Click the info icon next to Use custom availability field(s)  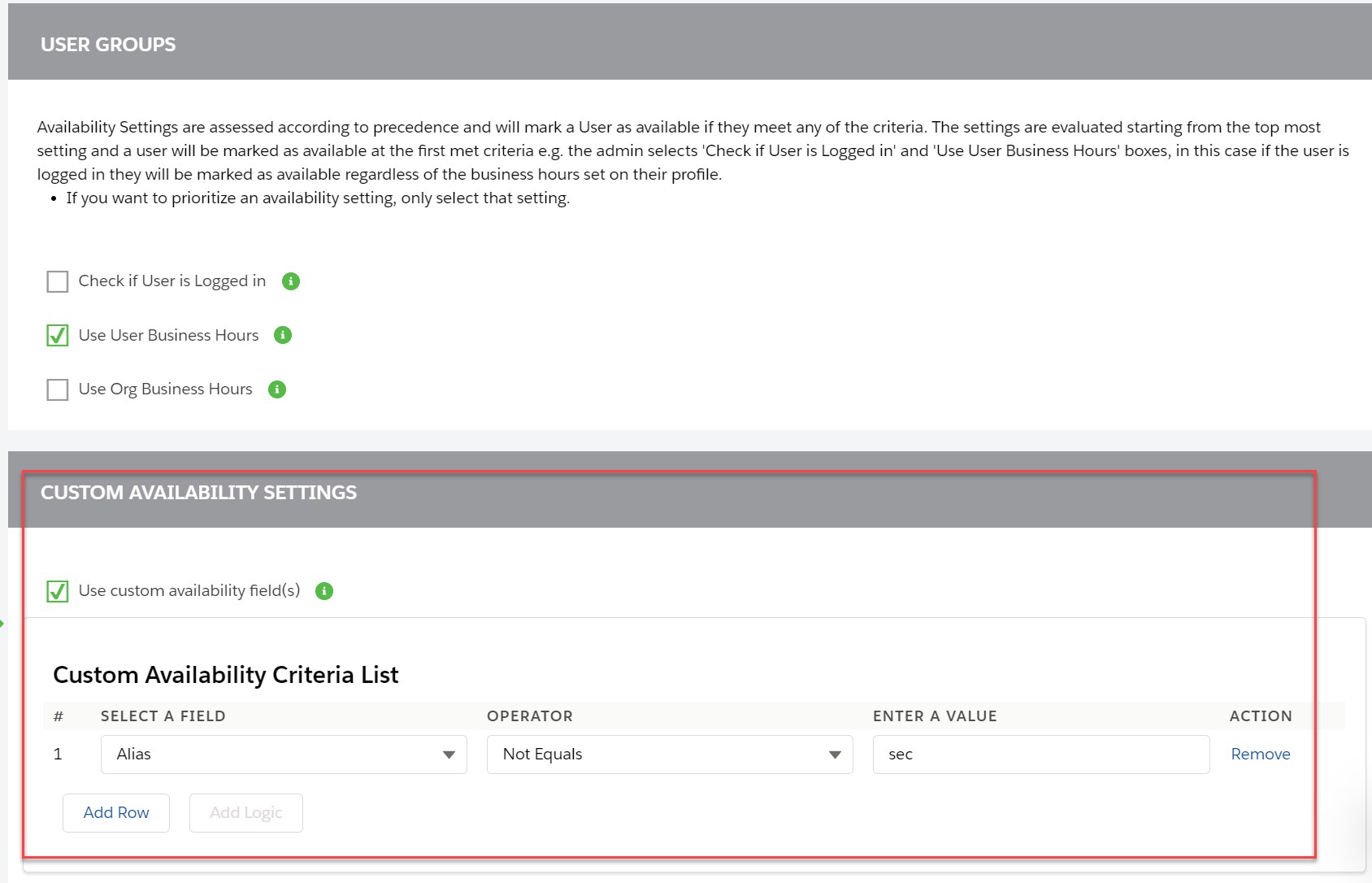click(323, 591)
